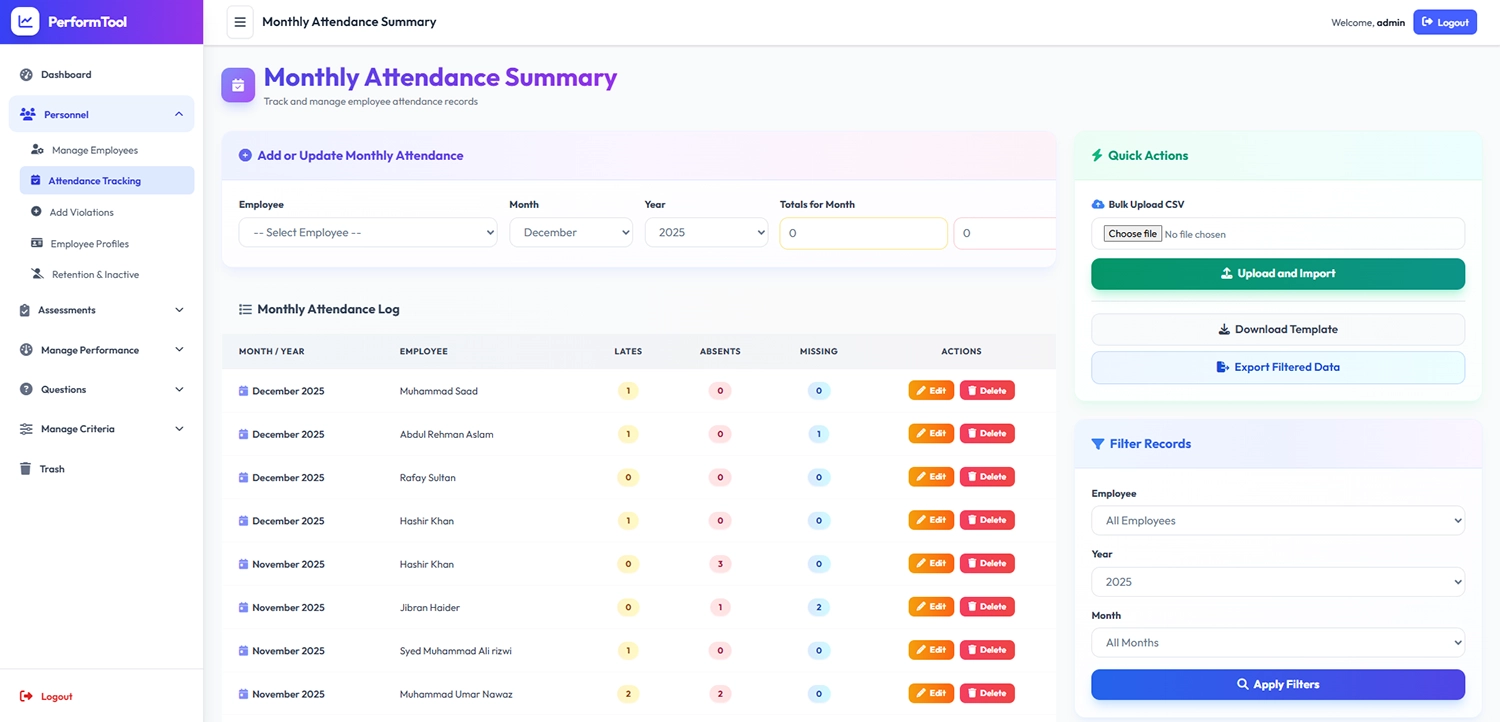Click the first Totals for Month input
The image size is (1500, 722).
[863, 233]
